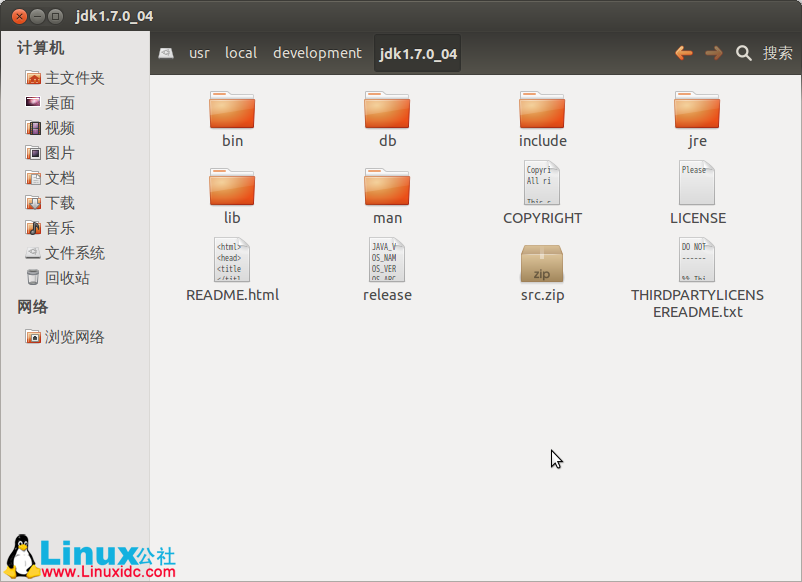Open the lib folder icon
802x582 pixels.
[x=232, y=187]
